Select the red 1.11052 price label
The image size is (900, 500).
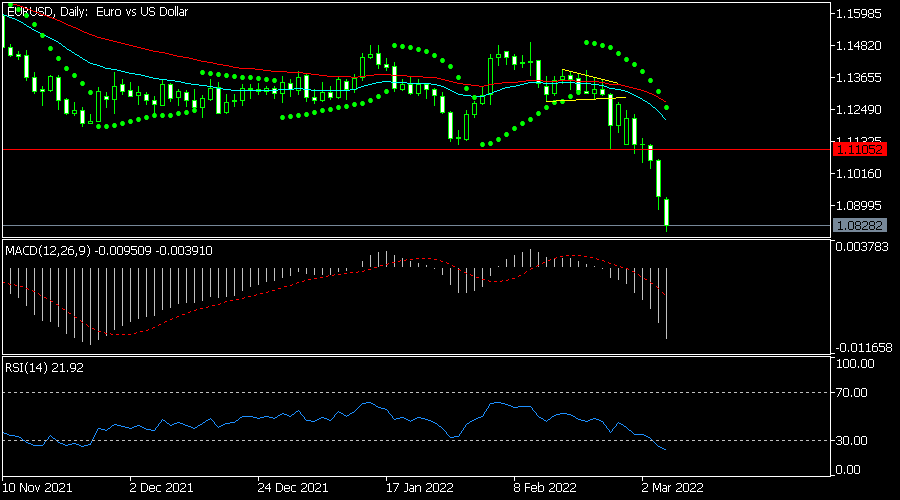click(859, 150)
